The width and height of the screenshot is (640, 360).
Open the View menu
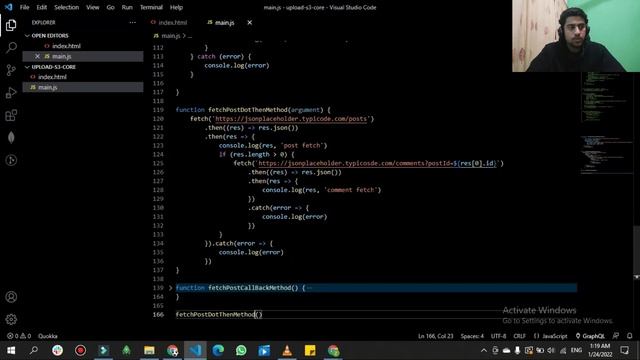93,7
